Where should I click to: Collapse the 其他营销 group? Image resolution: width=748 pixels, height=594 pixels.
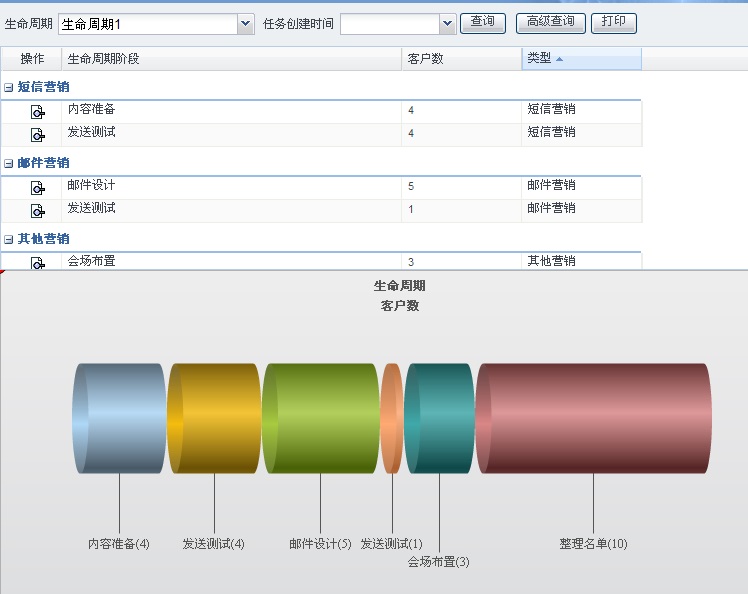[9, 239]
